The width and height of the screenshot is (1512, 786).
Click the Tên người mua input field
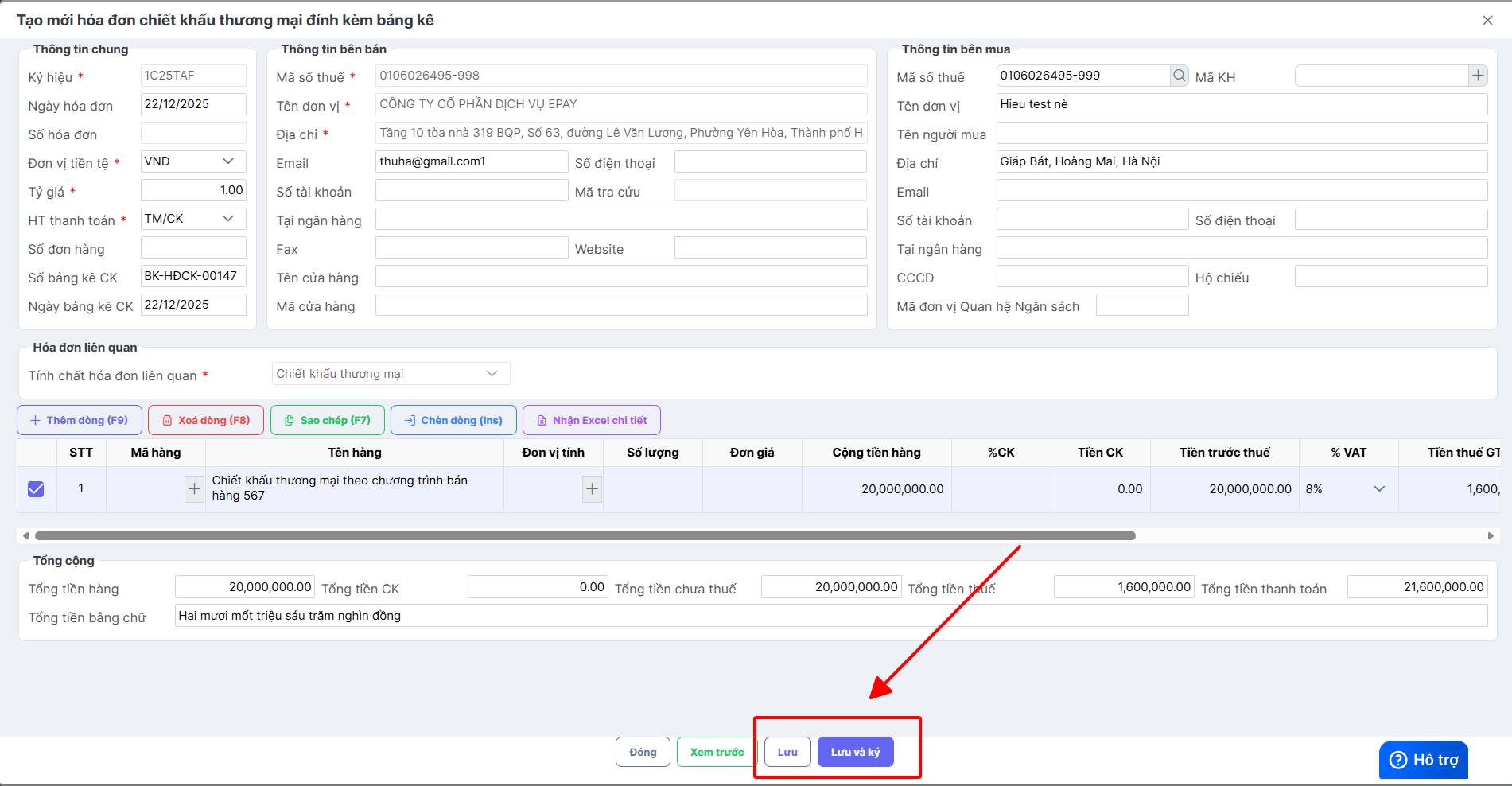(x=1241, y=133)
